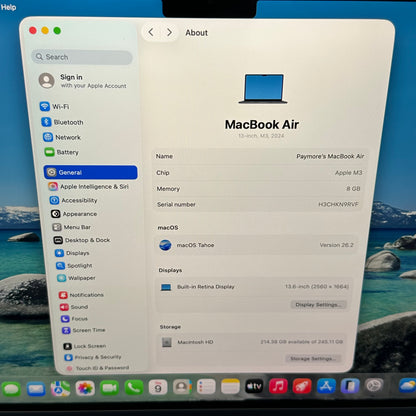
Task: Select Menu Bar in the sidebar
Action: tap(71, 227)
